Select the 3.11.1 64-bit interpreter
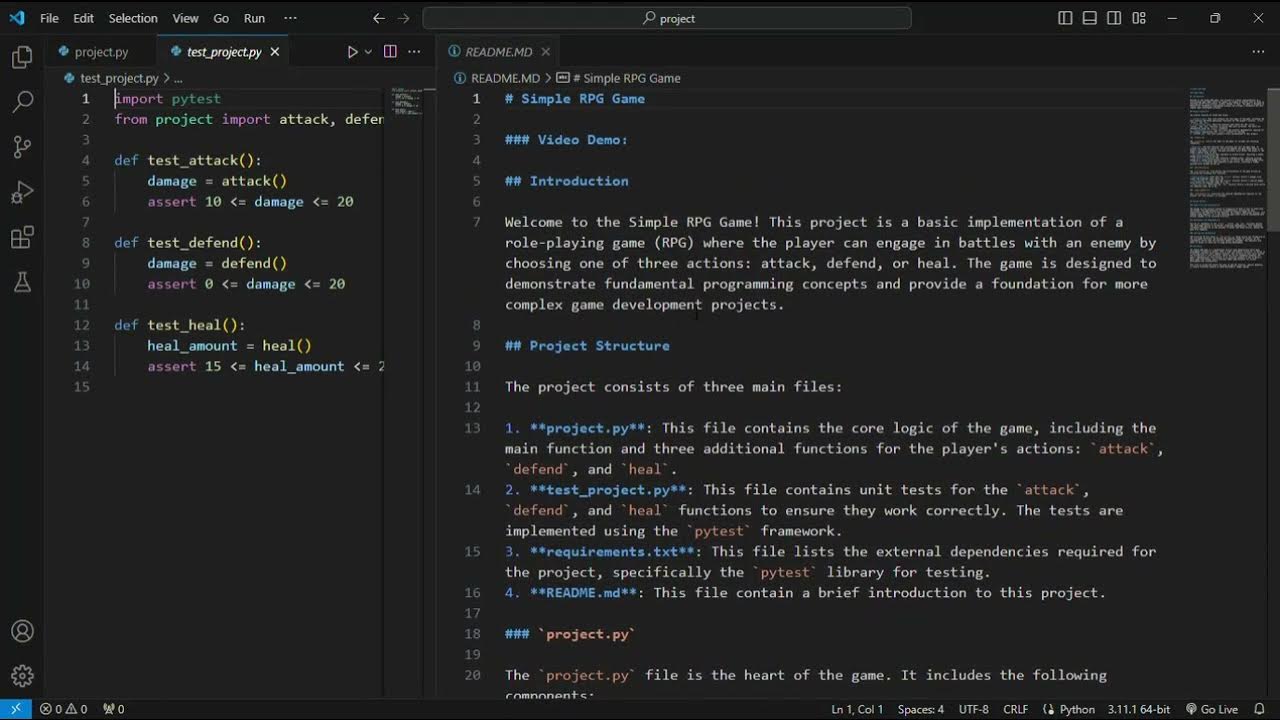The width and height of the screenshot is (1280, 720). (x=1139, y=709)
